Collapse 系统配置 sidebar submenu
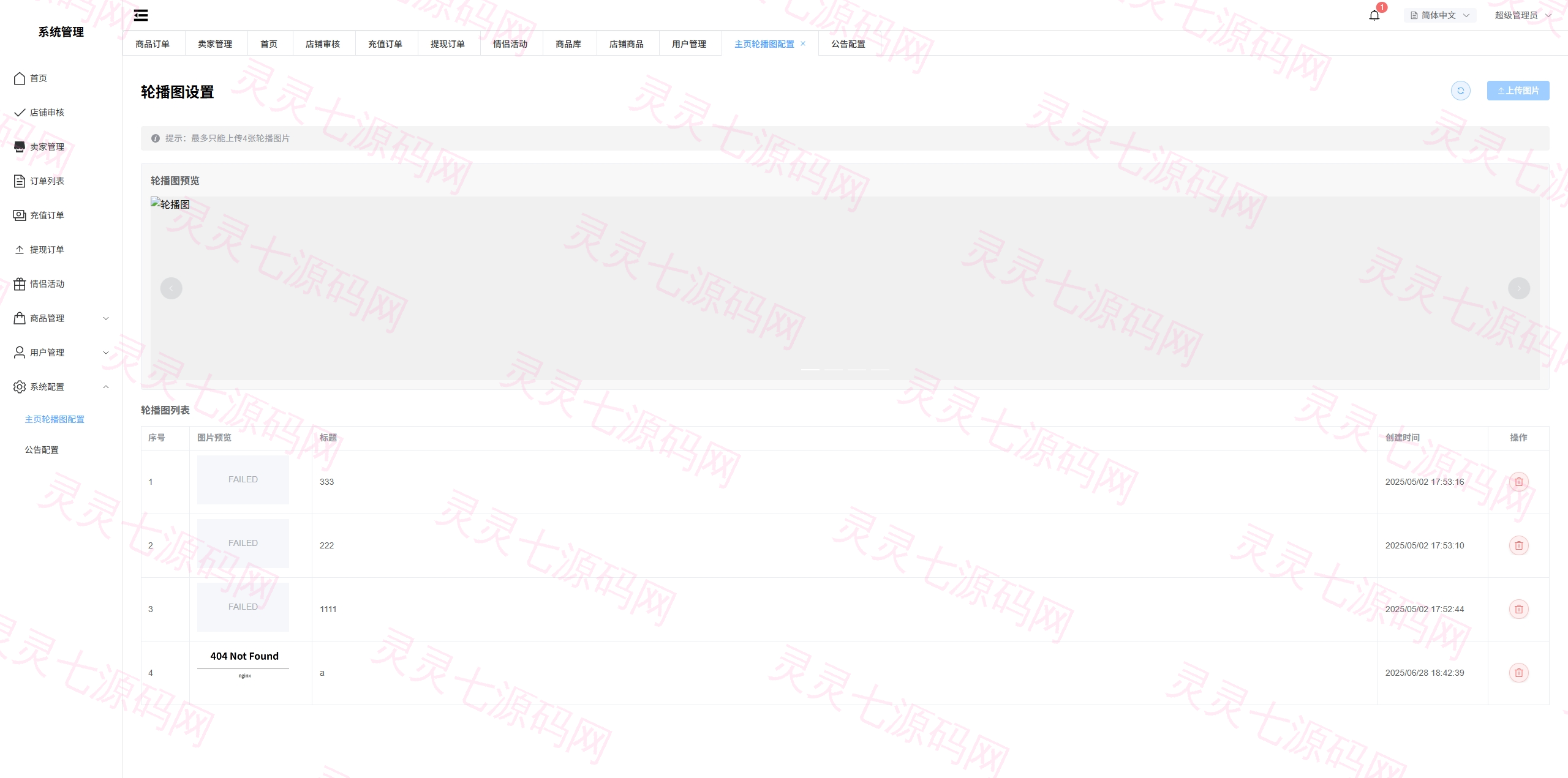Viewport: 1568px width, 778px height. [61, 387]
